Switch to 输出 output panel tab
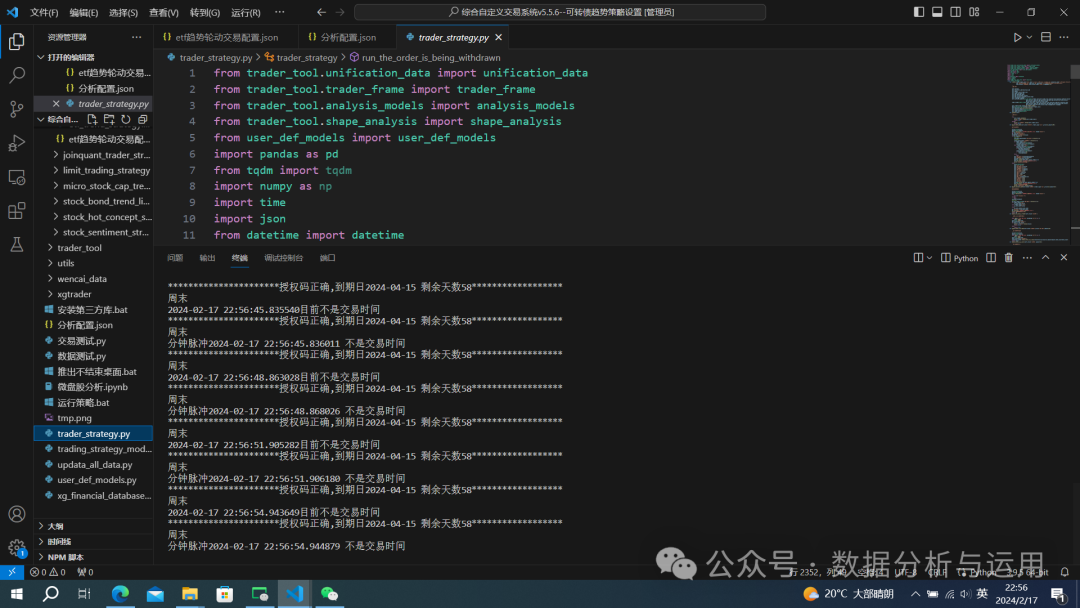Image resolution: width=1080 pixels, height=608 pixels. 207,258
